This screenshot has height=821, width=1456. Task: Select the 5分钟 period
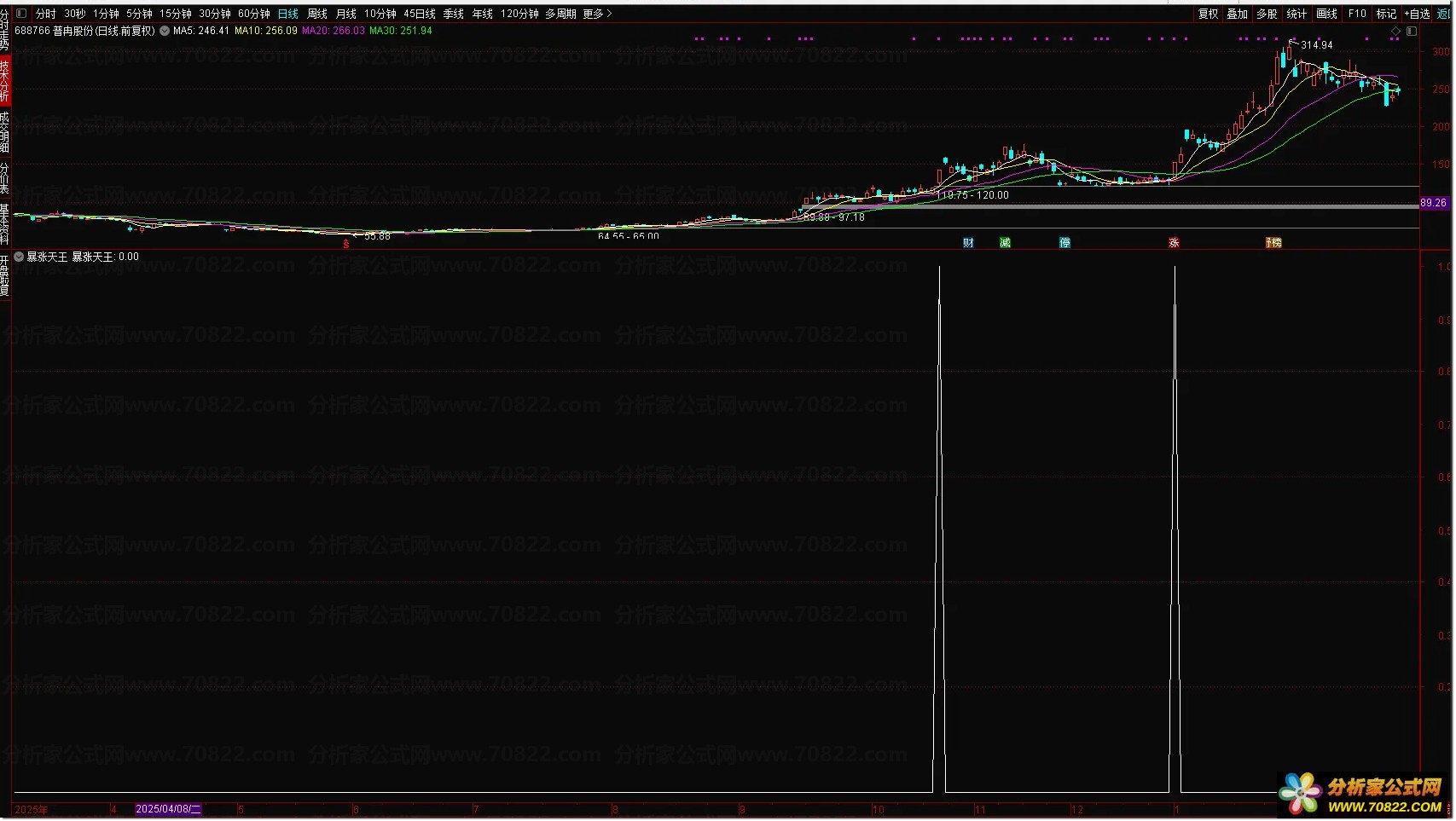[140, 14]
